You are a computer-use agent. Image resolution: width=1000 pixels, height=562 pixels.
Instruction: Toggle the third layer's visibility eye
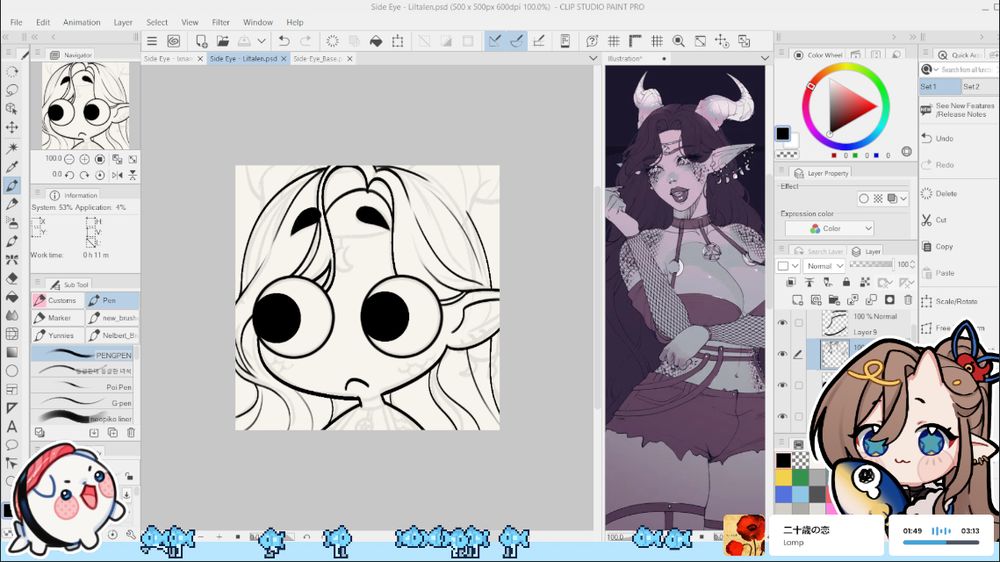tap(783, 385)
